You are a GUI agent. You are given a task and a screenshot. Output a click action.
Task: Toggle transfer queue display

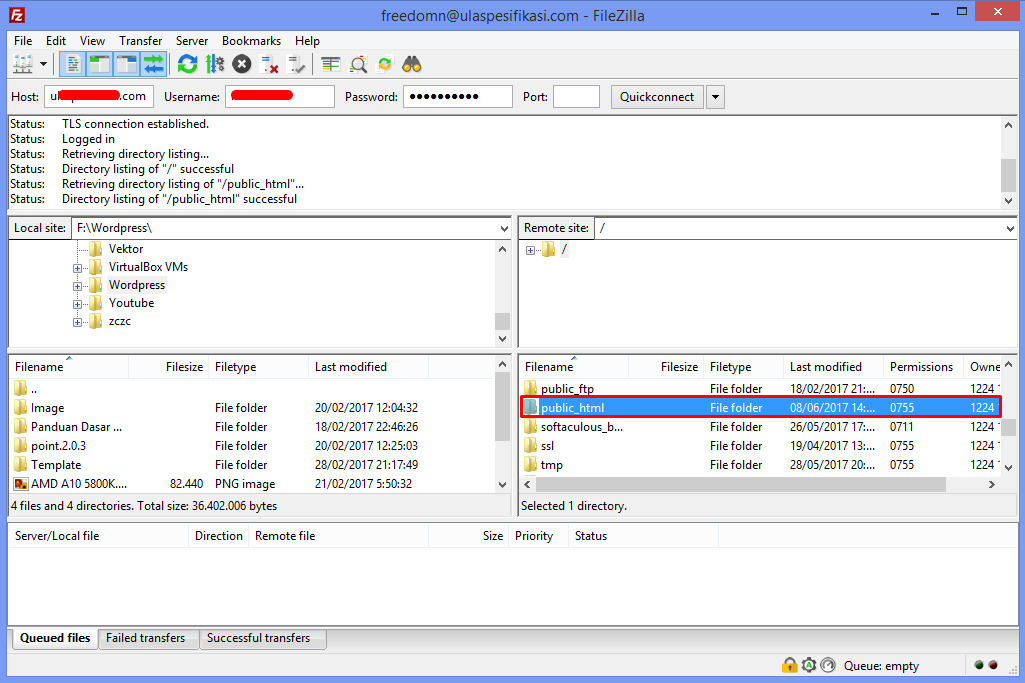click(x=154, y=64)
